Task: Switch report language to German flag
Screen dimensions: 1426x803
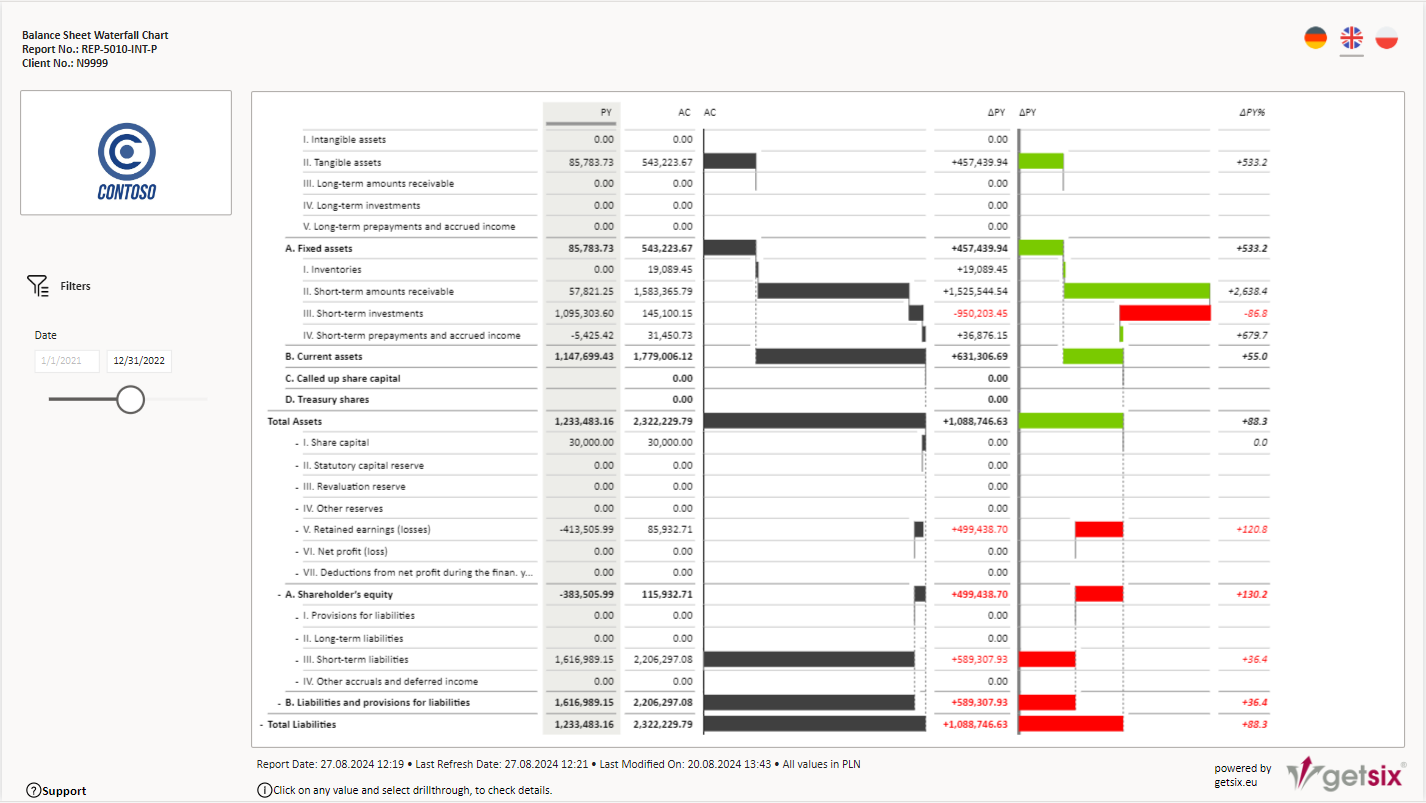Action: (1315, 38)
